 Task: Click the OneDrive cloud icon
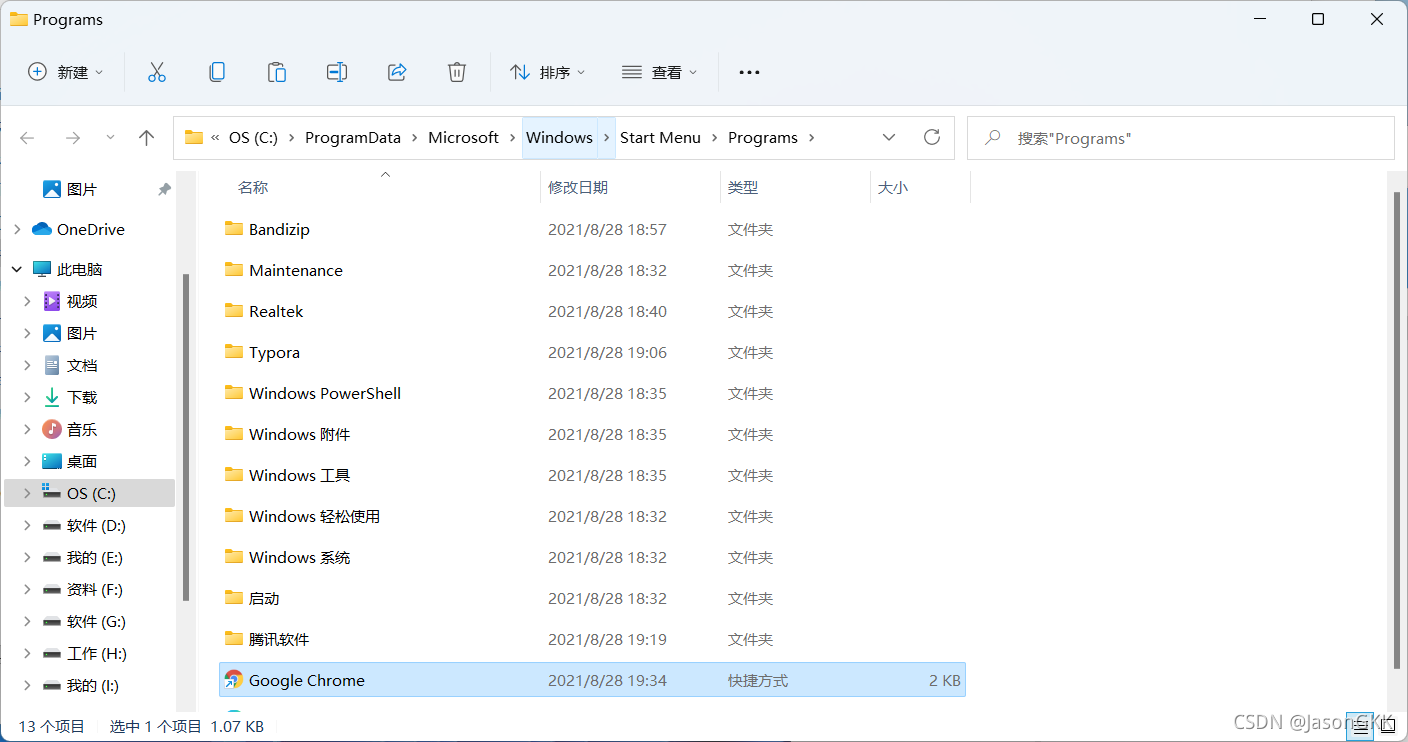click(42, 229)
